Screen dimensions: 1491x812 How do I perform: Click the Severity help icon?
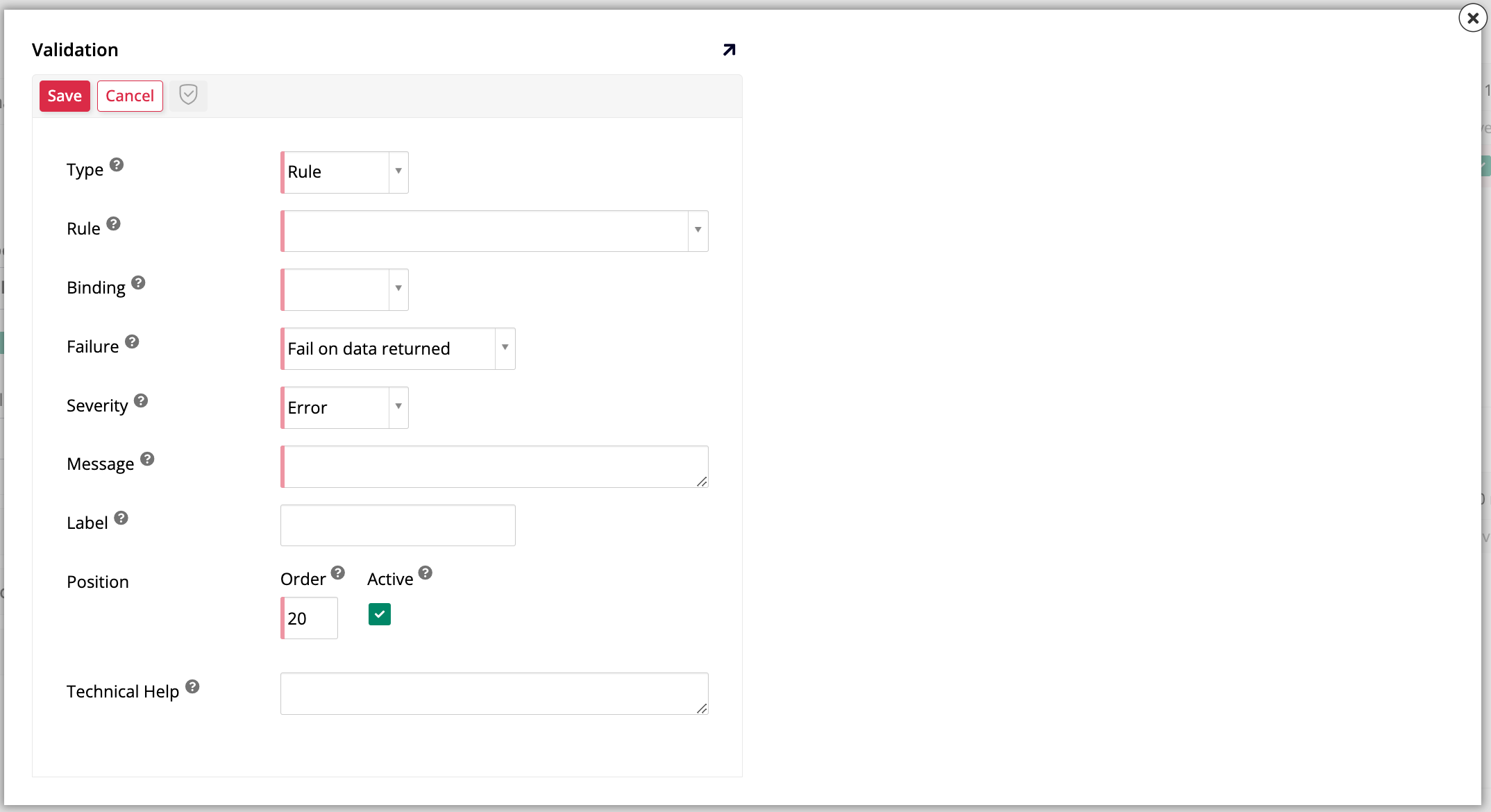pos(141,400)
